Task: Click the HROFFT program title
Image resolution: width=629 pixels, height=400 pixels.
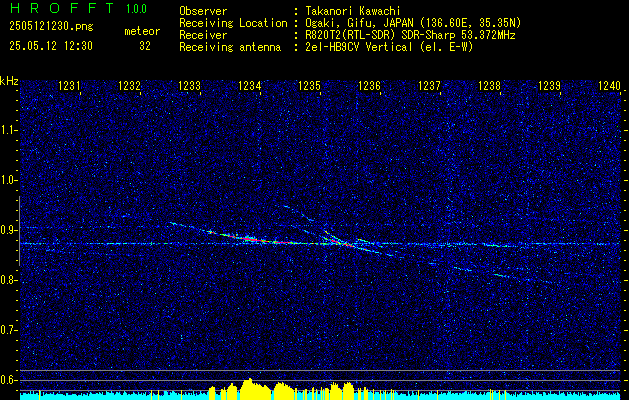Action: pyautogui.click(x=61, y=8)
